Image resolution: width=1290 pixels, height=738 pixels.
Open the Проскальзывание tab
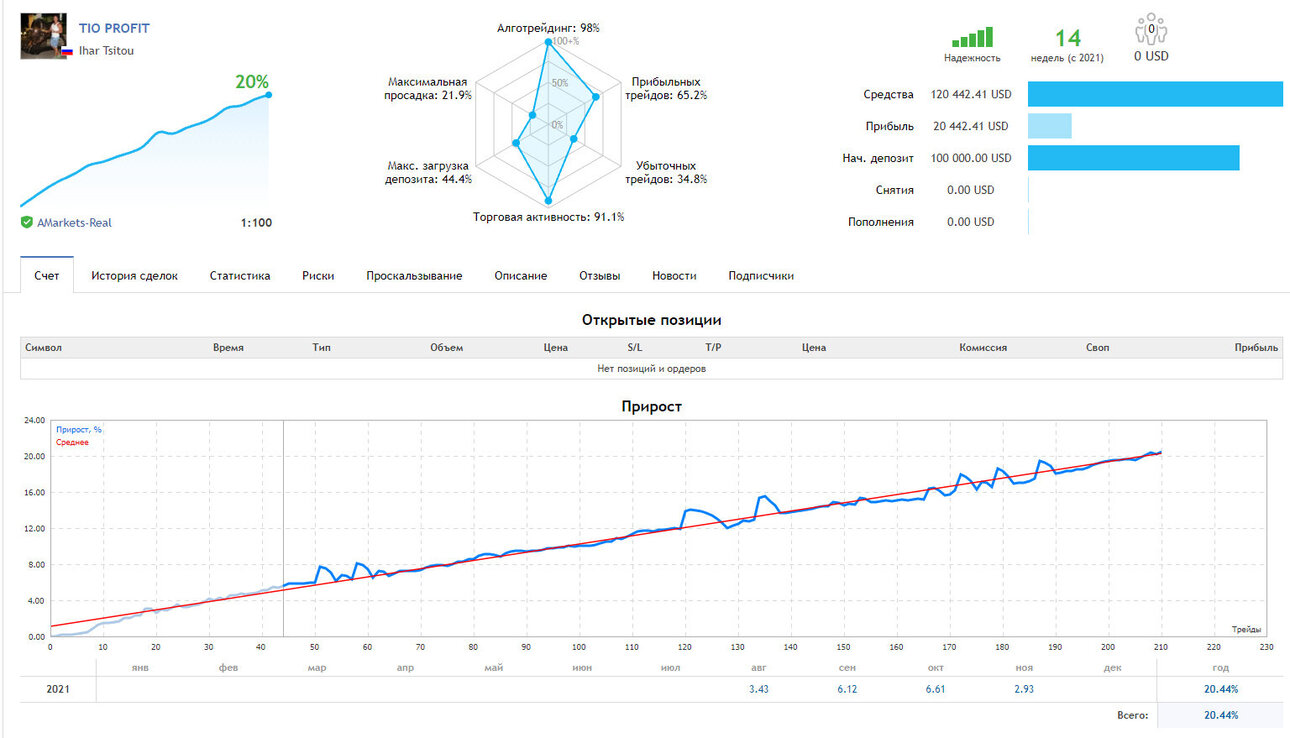pyautogui.click(x=414, y=275)
